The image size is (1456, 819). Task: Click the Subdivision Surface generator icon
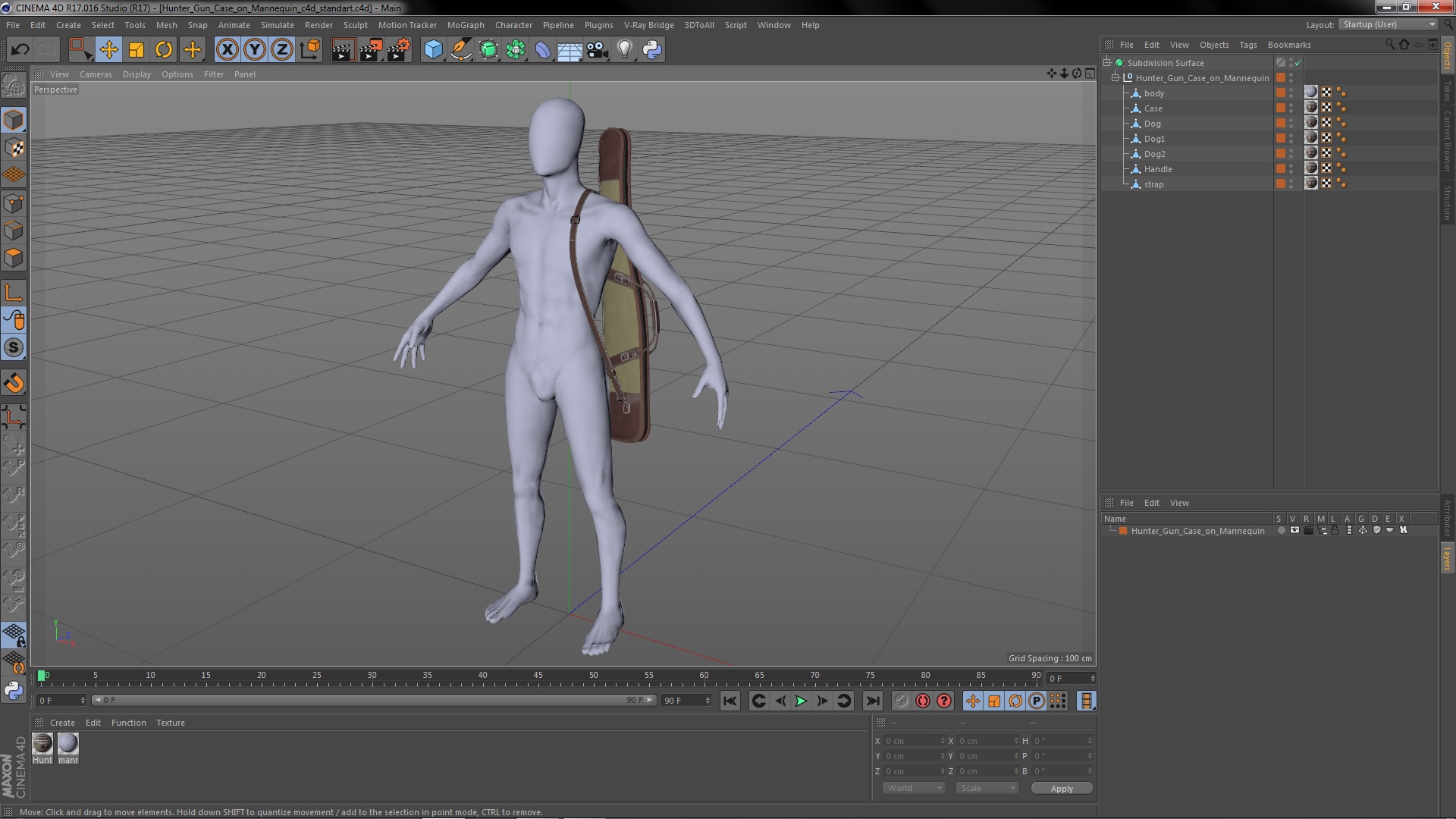pyautogui.click(x=488, y=50)
